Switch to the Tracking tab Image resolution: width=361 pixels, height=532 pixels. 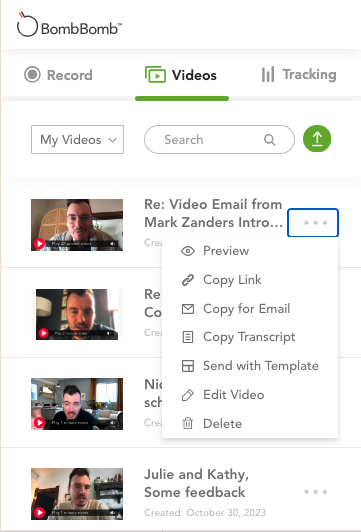[x=299, y=75]
